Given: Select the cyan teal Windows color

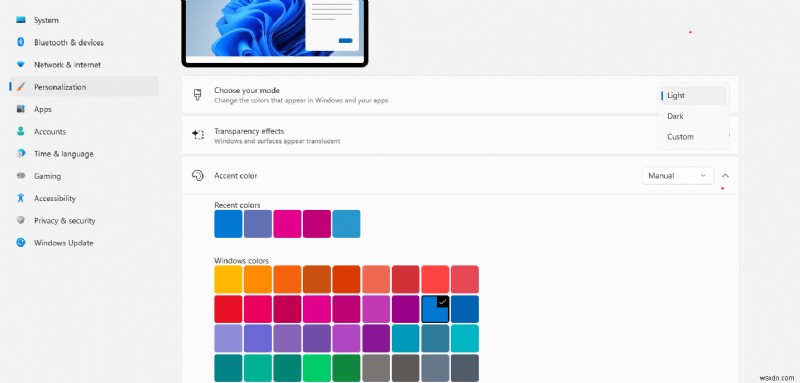Looking at the screenshot, I should [x=465, y=339].
